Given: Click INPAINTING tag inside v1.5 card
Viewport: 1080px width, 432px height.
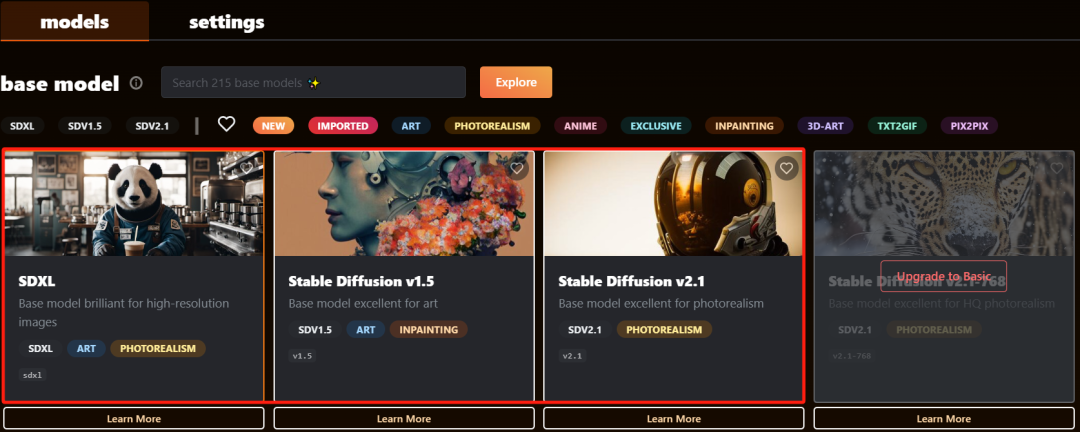Looking at the screenshot, I should (428, 329).
